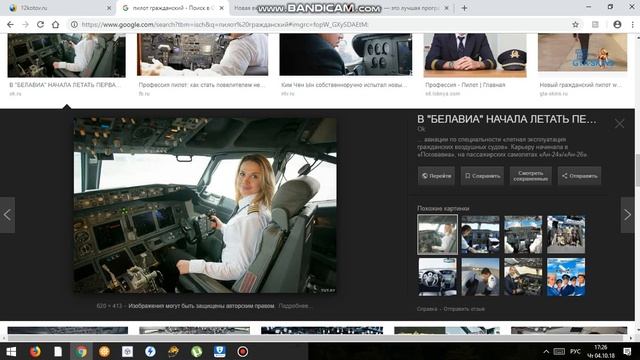Select second similar image in bottom row

tap(480, 277)
